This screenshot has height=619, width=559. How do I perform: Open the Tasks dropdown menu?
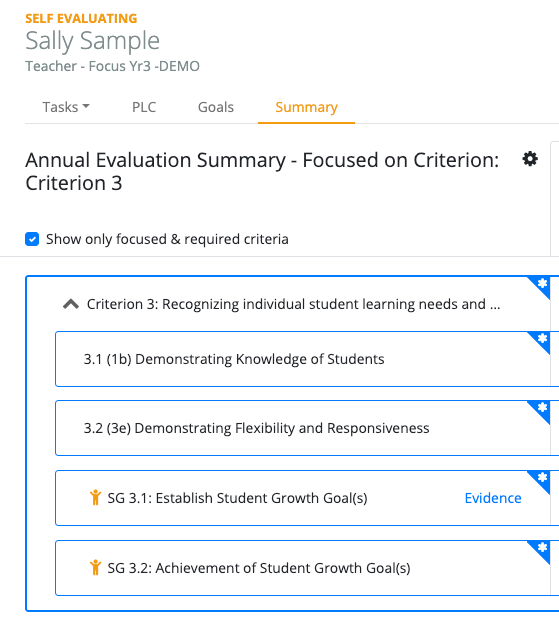[x=66, y=107]
